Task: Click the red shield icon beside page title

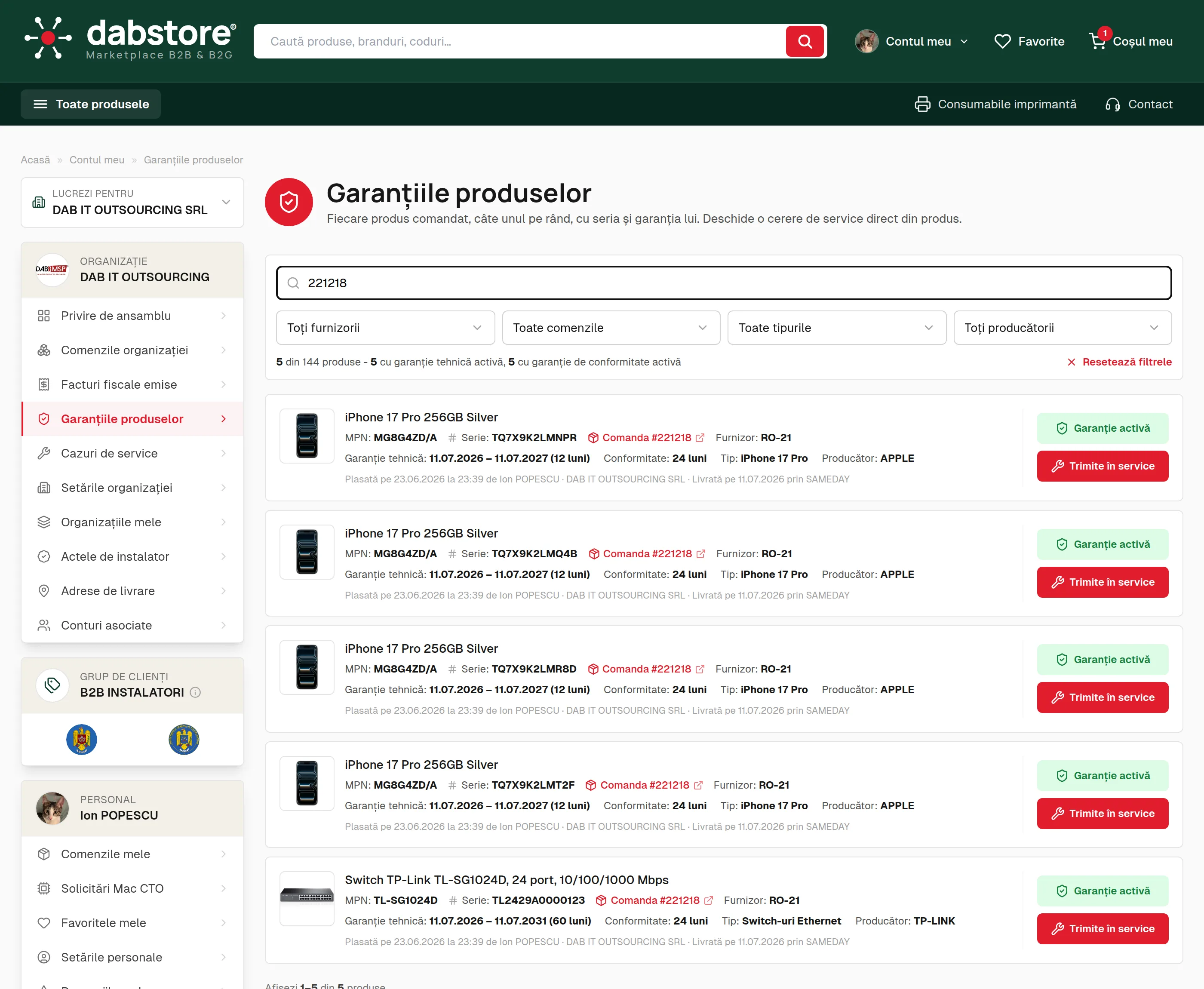Action: [289, 202]
